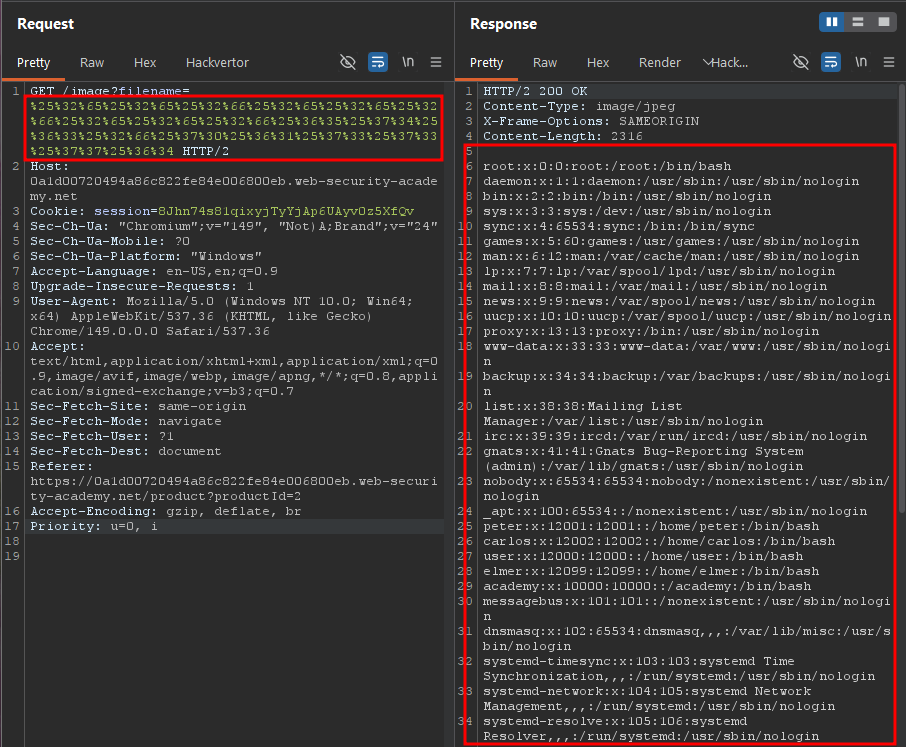Expand the hidden Hack... tabs dropdown in Response
The height and width of the screenshot is (747, 906).
(726, 62)
